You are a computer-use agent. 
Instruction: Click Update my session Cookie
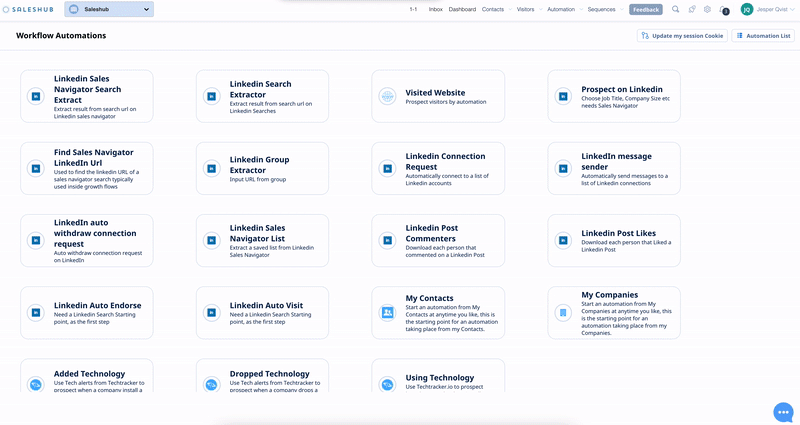pos(682,36)
